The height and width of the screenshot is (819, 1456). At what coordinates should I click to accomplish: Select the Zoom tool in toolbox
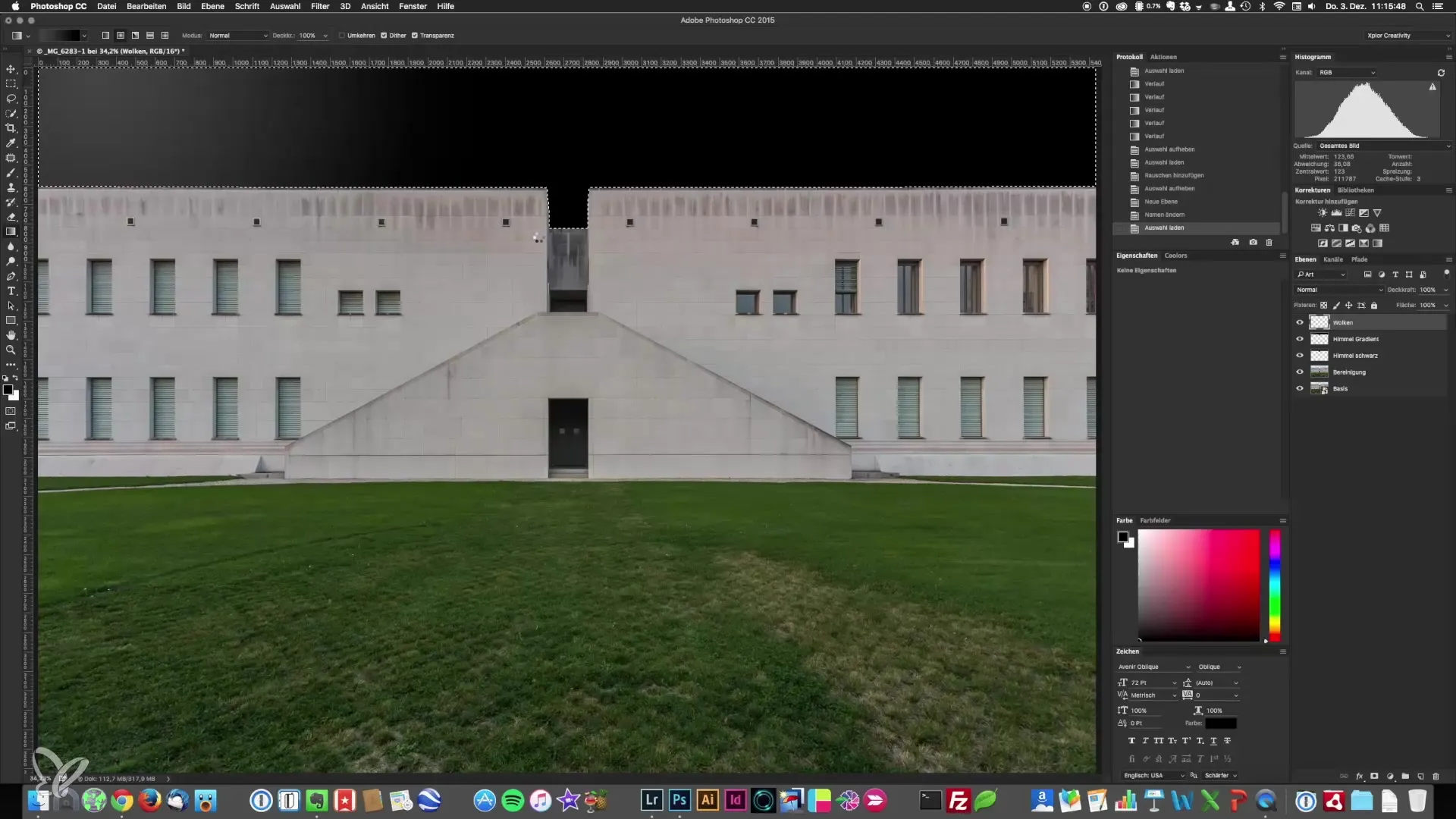tap(11, 350)
